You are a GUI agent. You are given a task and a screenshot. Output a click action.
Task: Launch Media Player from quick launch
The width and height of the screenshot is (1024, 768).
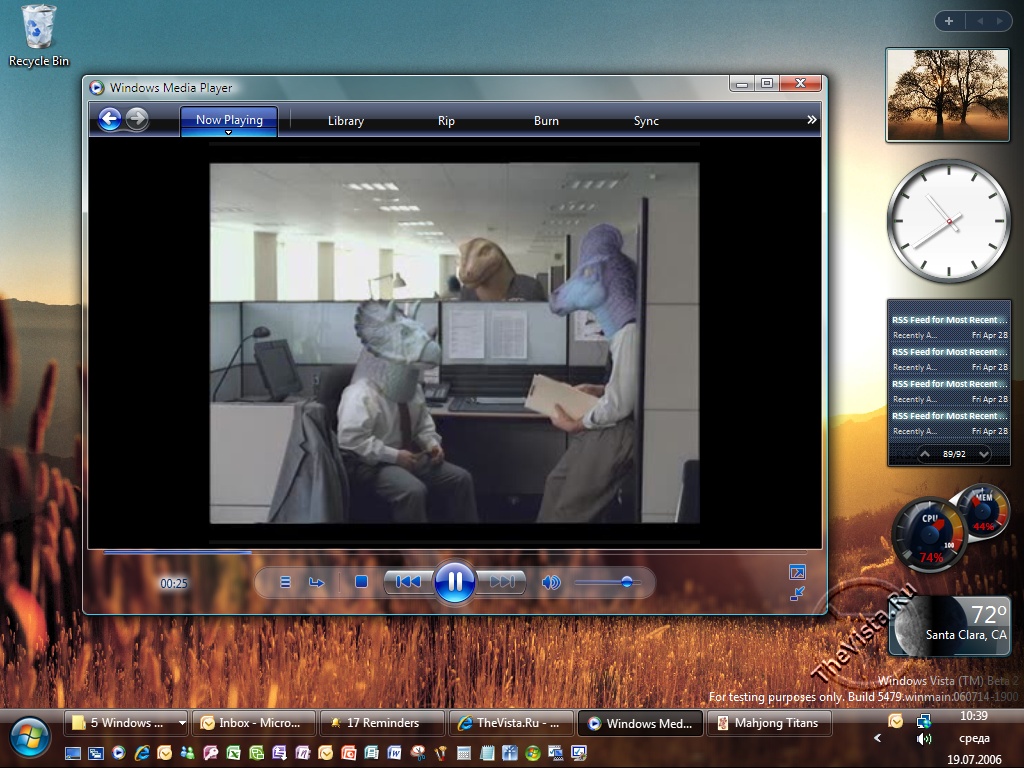119,753
